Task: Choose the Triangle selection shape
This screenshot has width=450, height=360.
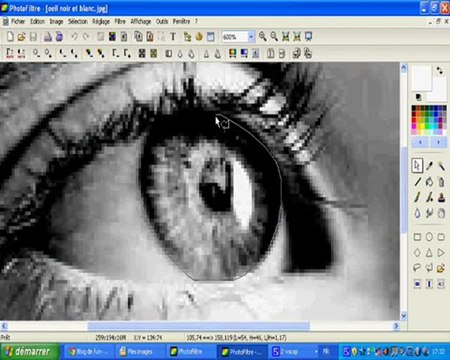Action: 429,253
